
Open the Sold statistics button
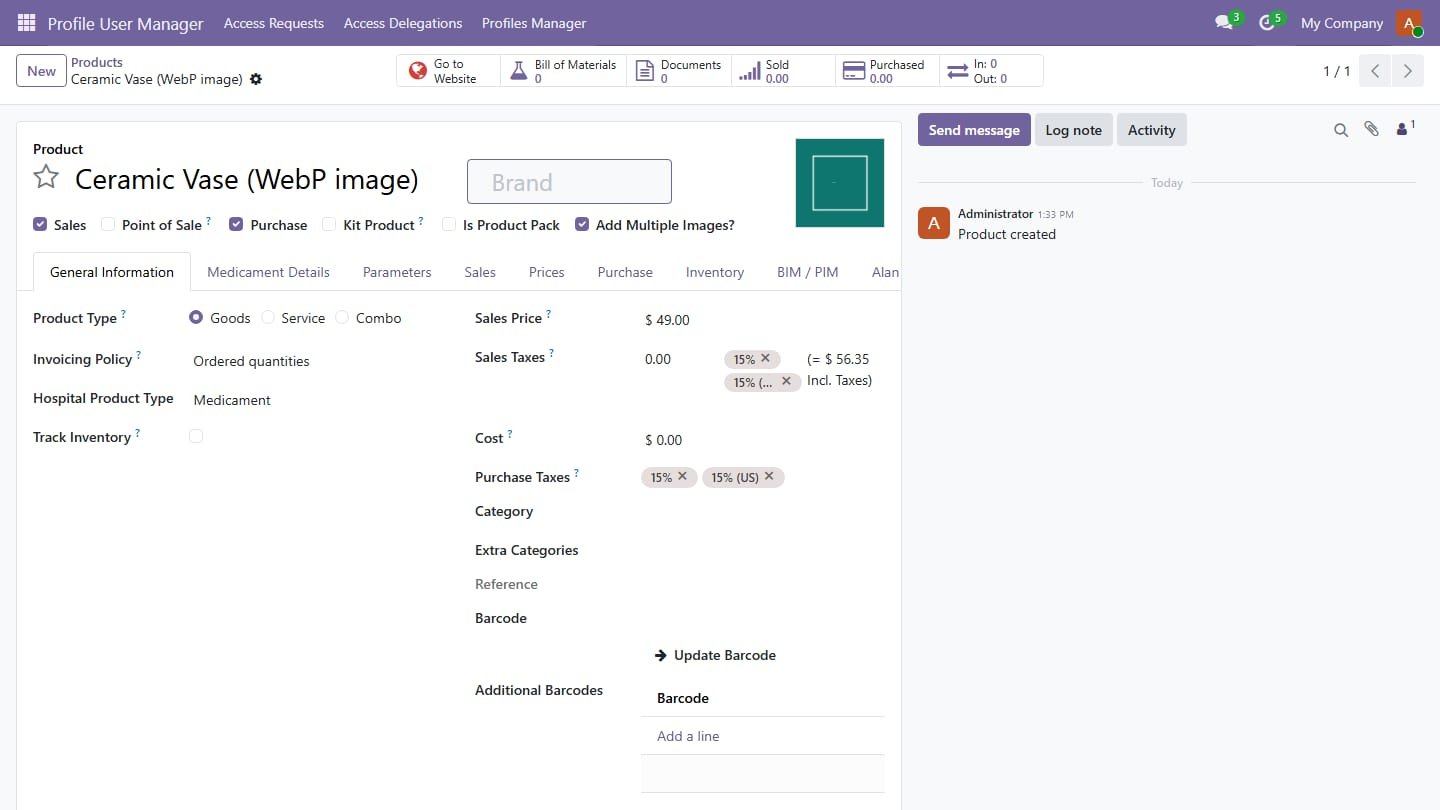pos(783,71)
